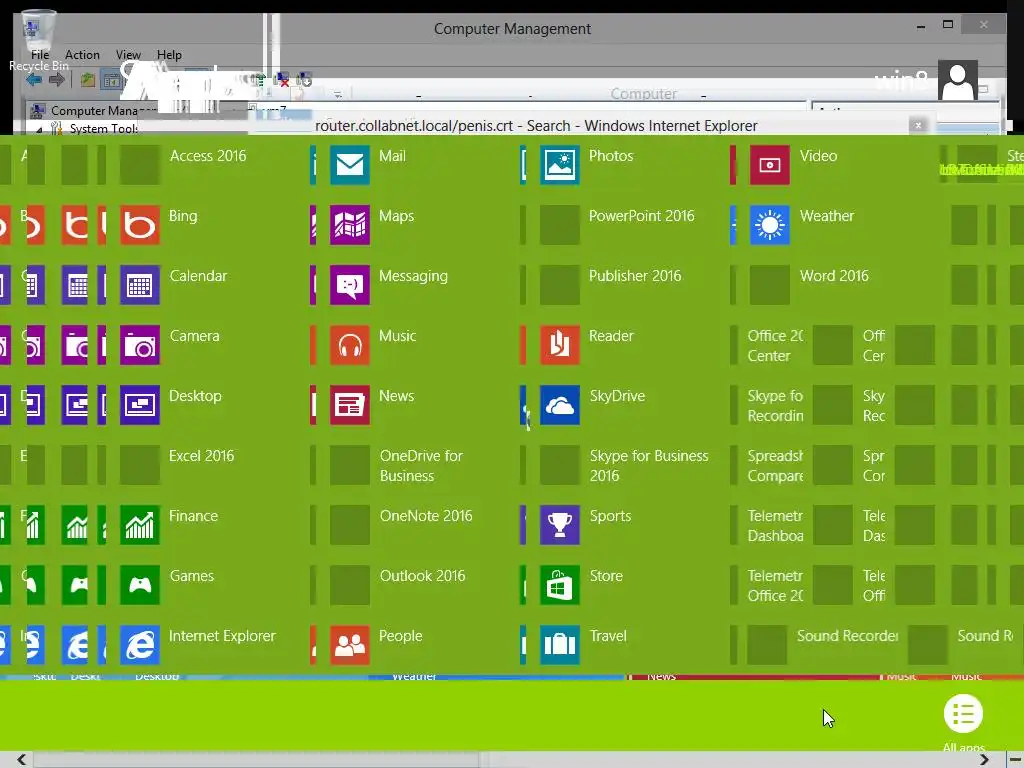
Task: Open the SkyDrive cloud icon
Action: click(x=560, y=405)
